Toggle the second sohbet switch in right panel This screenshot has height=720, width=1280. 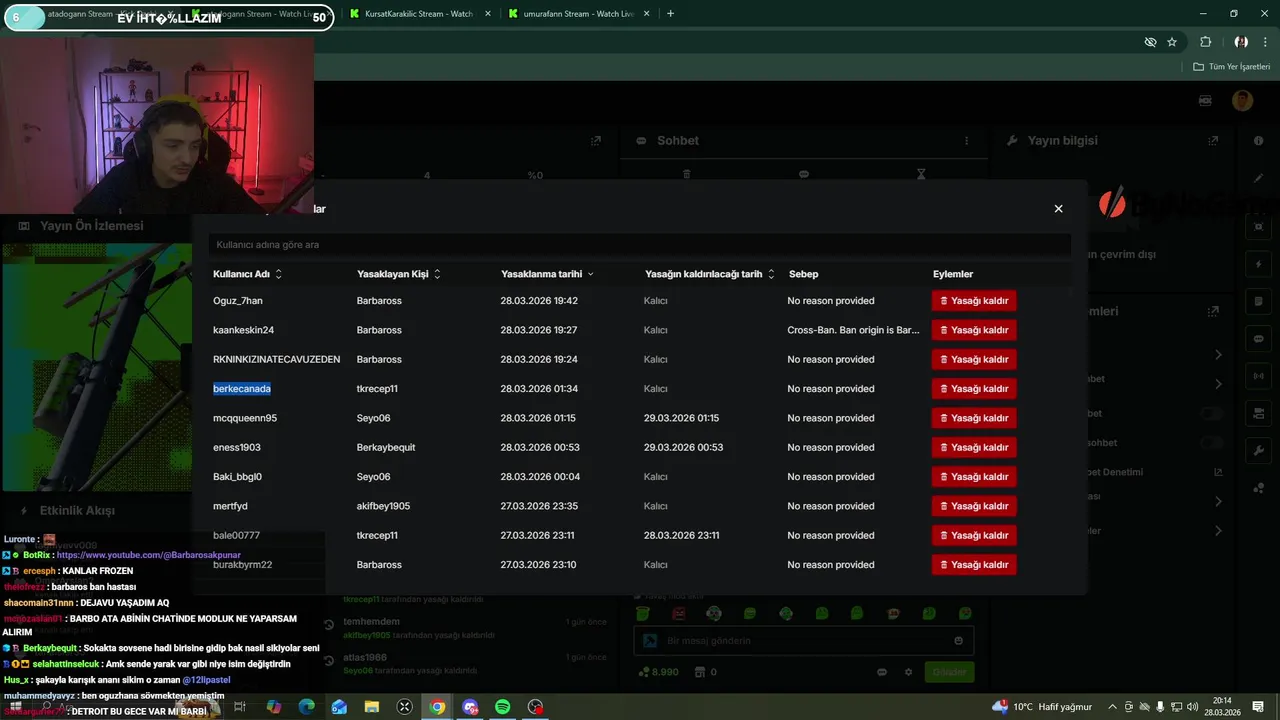[x=1211, y=443]
